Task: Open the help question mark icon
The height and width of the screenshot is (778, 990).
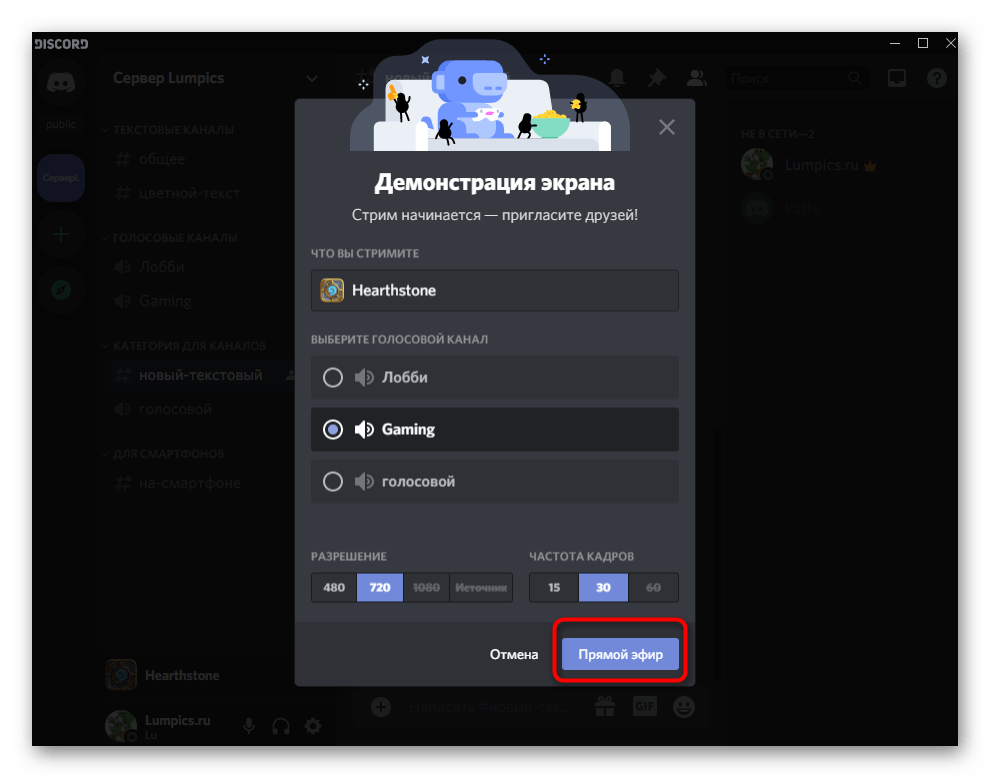Action: pyautogui.click(x=937, y=77)
